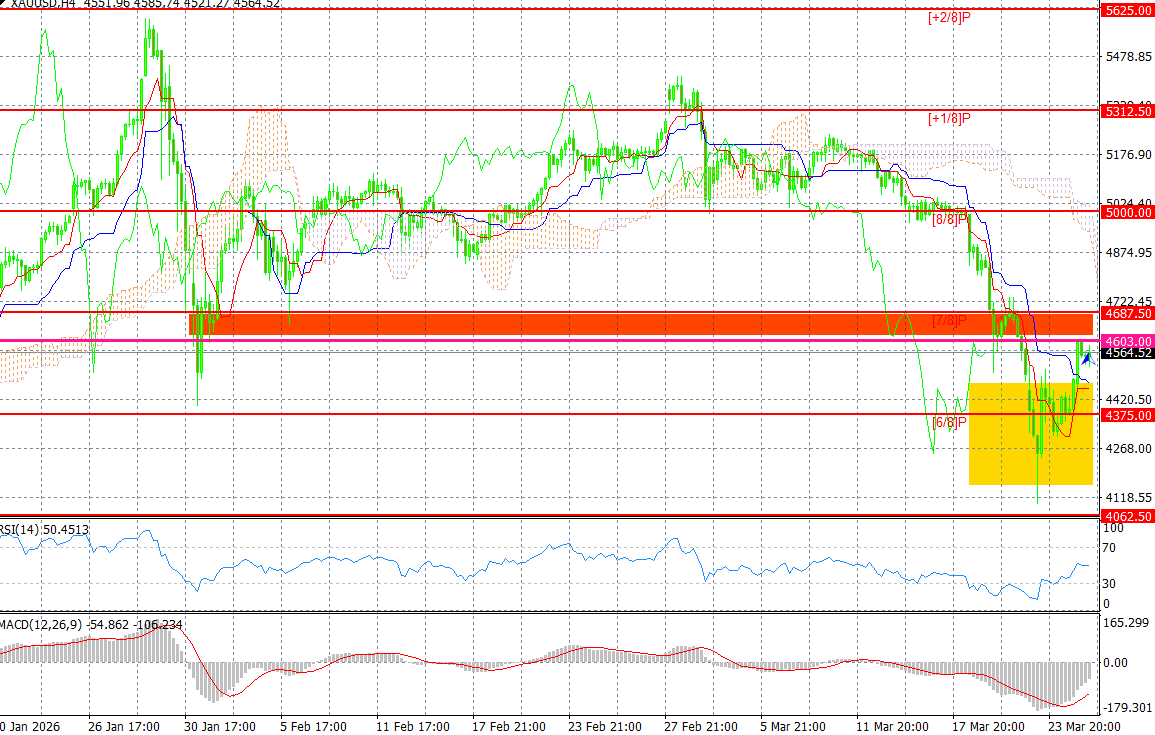Click the 30 level on the RSI scale

(1109, 583)
